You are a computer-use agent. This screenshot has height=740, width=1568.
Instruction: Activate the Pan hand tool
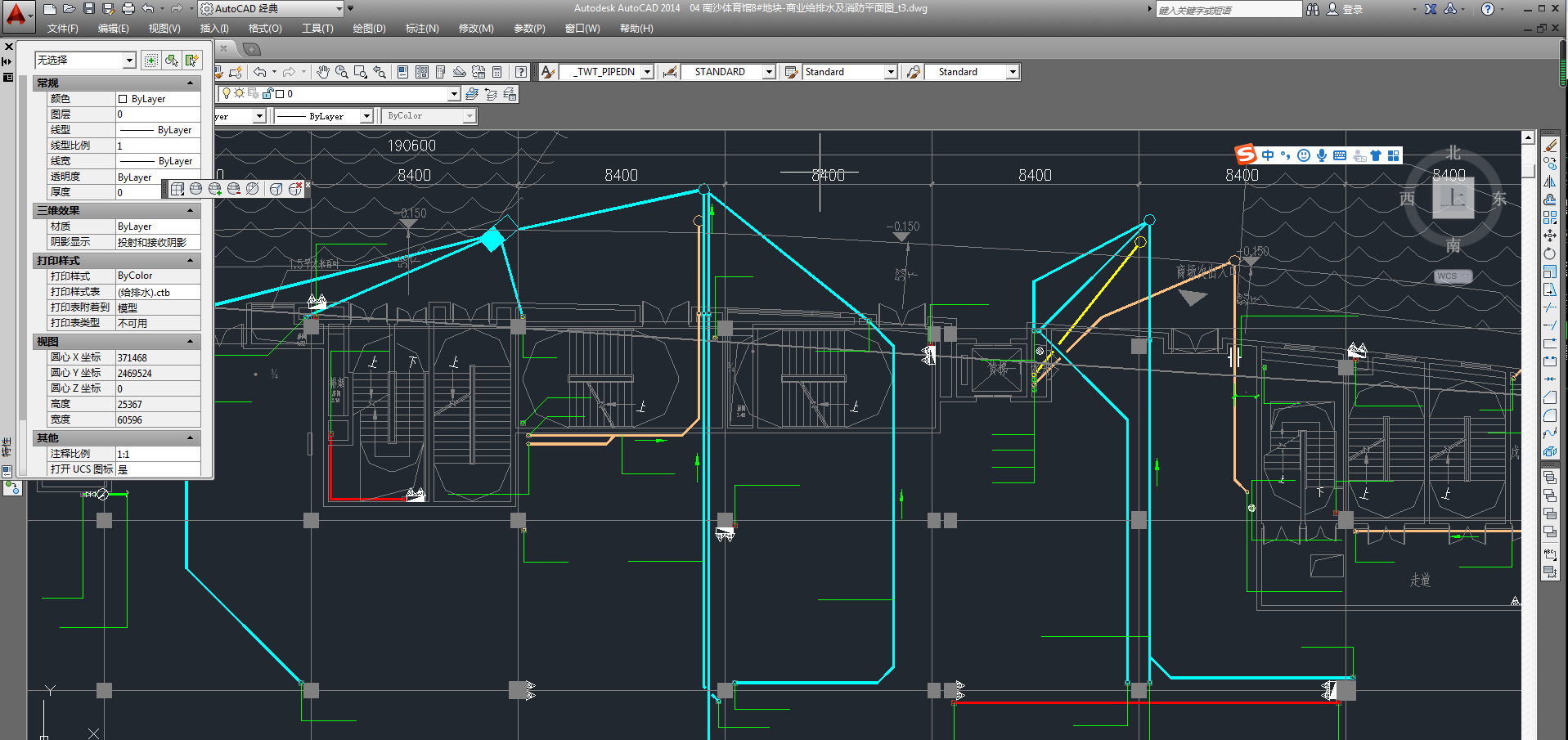point(323,72)
